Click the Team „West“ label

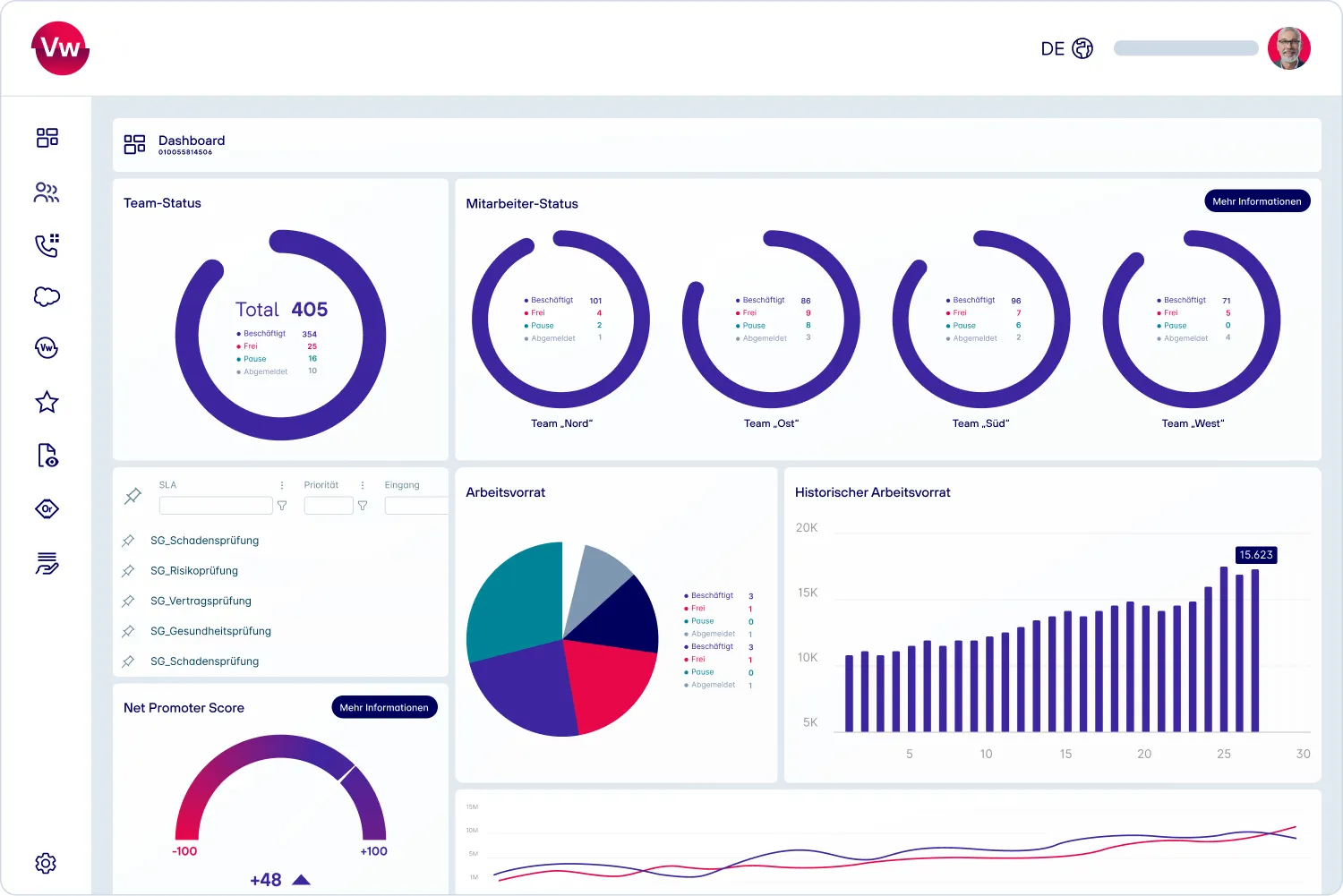coord(1193,423)
